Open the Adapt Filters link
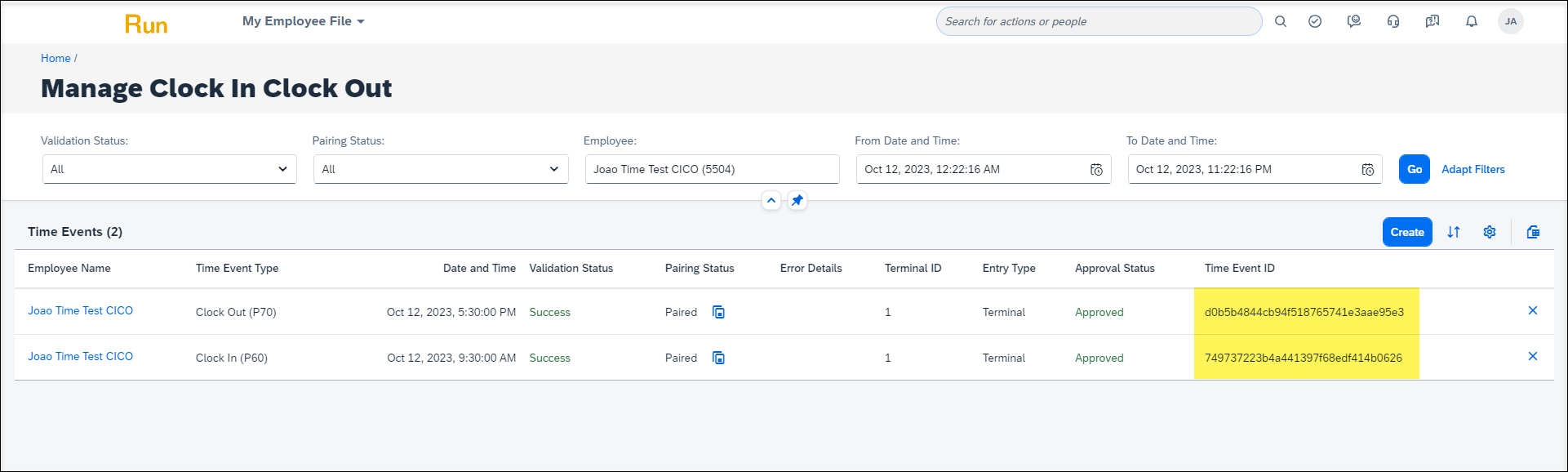 click(1473, 169)
